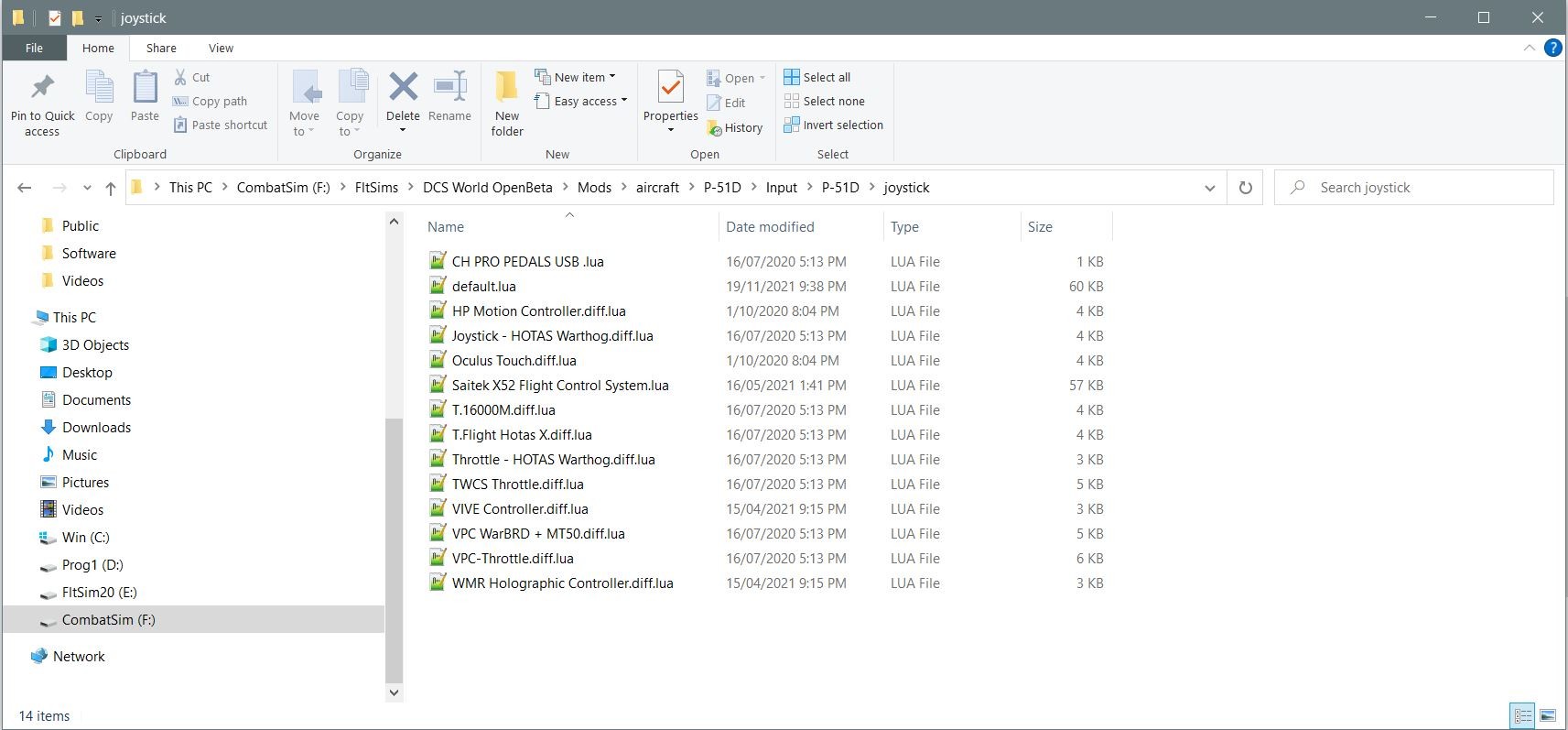Select the T.16000M.diff.lua file
1568x730 pixels.
pos(503,410)
